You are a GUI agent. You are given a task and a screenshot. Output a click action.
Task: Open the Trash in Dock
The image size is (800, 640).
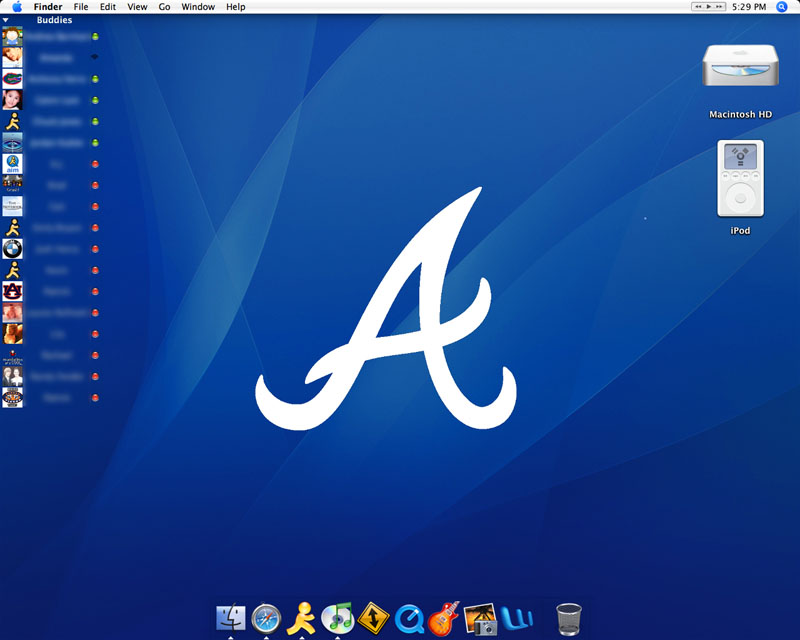[x=568, y=619]
